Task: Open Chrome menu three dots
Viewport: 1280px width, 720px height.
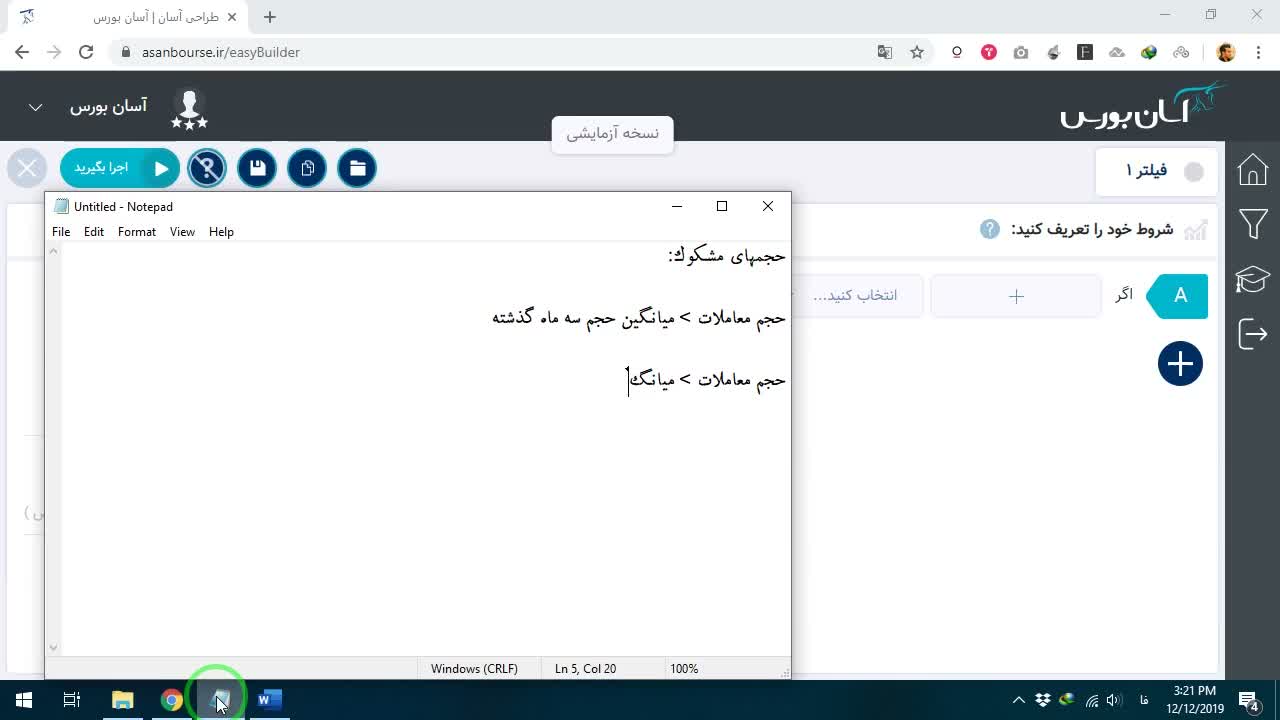Action: (x=1258, y=52)
